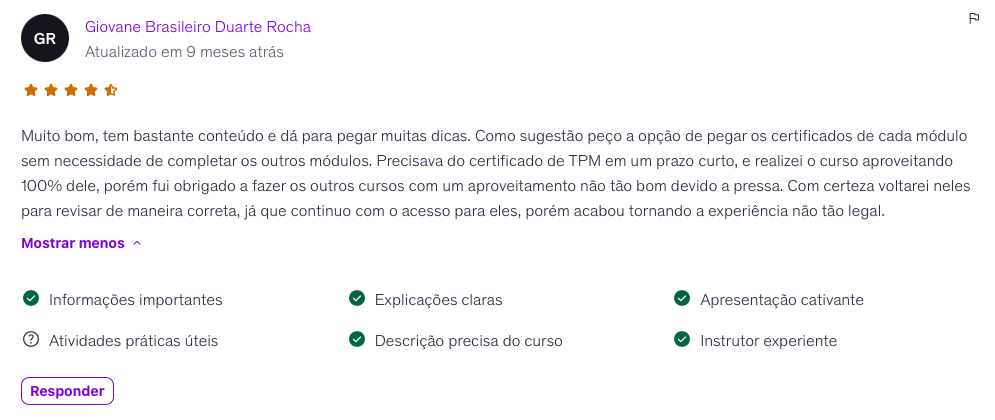Click the report flag icon

974,18
